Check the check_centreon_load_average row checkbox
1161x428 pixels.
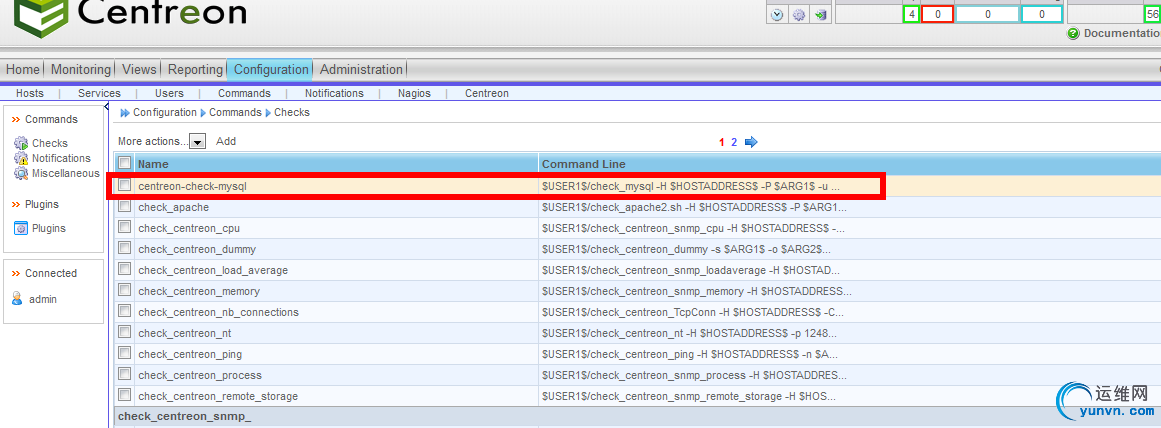pos(125,270)
